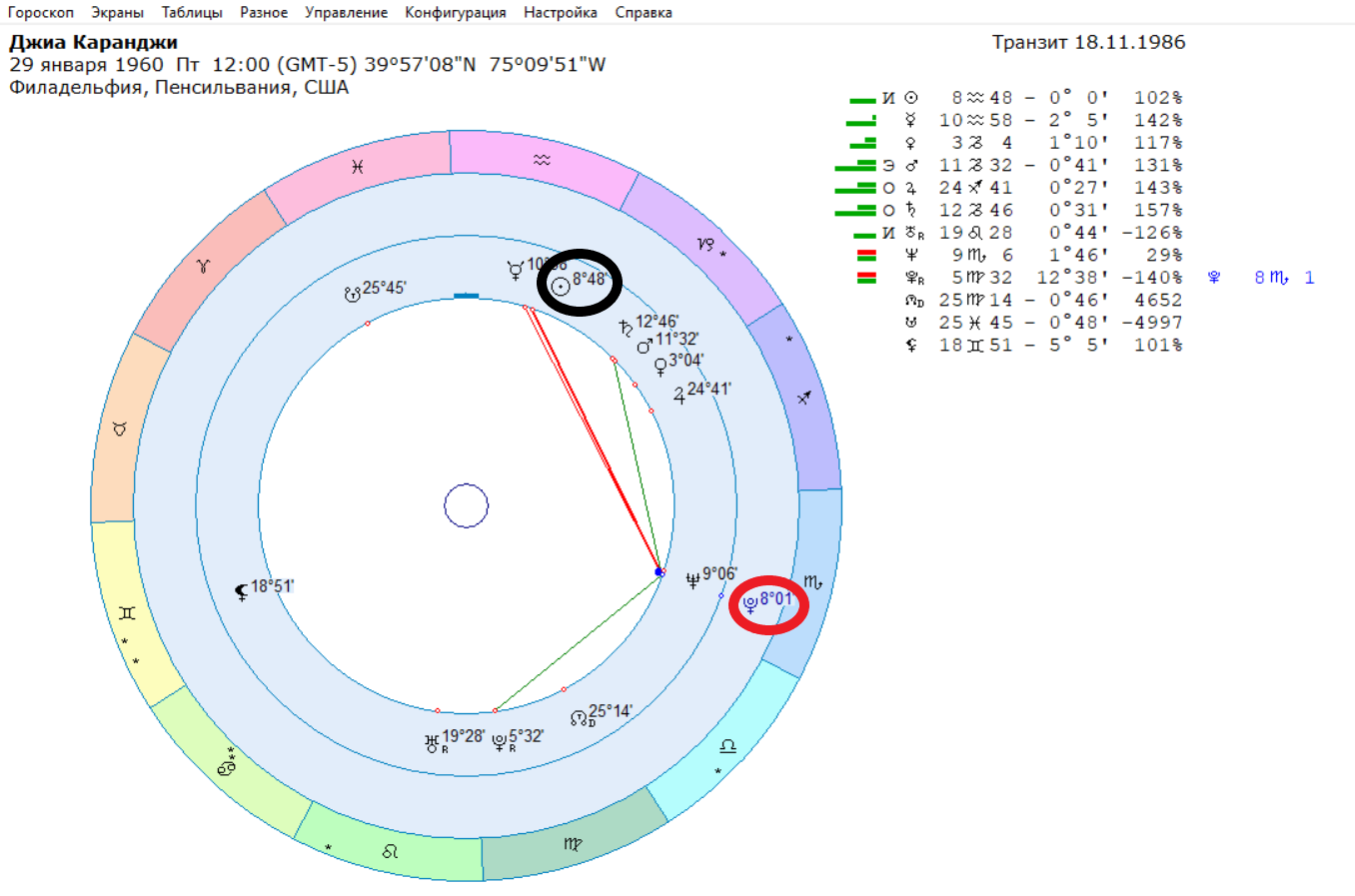
Task: Click the 102% value in Sun row
Action: (x=1158, y=98)
